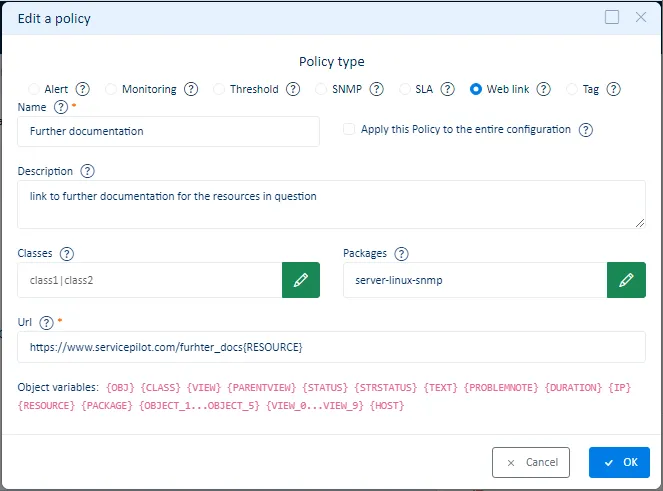Show help for Apply this Policy option
Screen dimensions: 663x491
point(586,130)
